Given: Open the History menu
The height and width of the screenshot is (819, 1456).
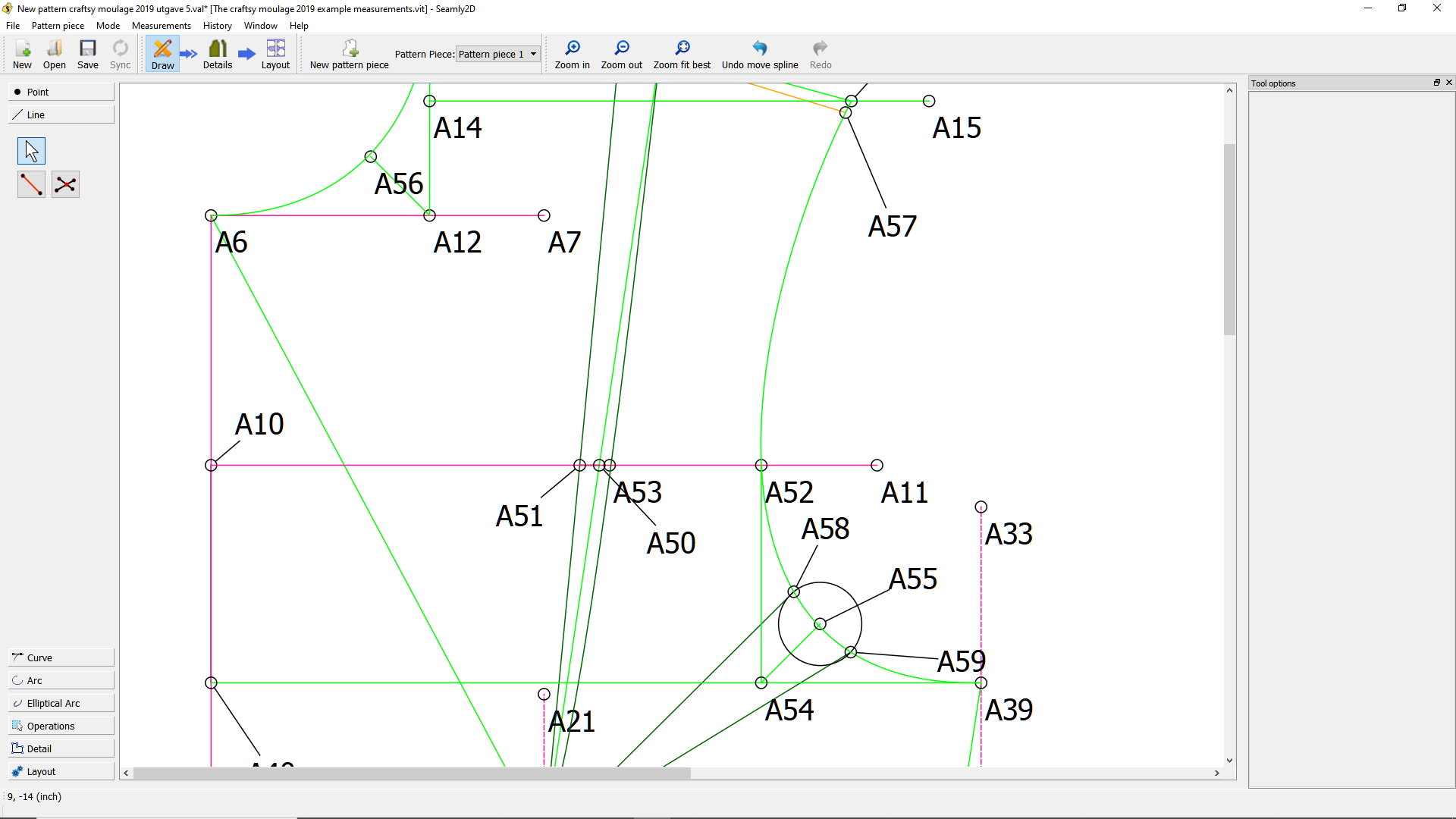Looking at the screenshot, I should pos(217,26).
